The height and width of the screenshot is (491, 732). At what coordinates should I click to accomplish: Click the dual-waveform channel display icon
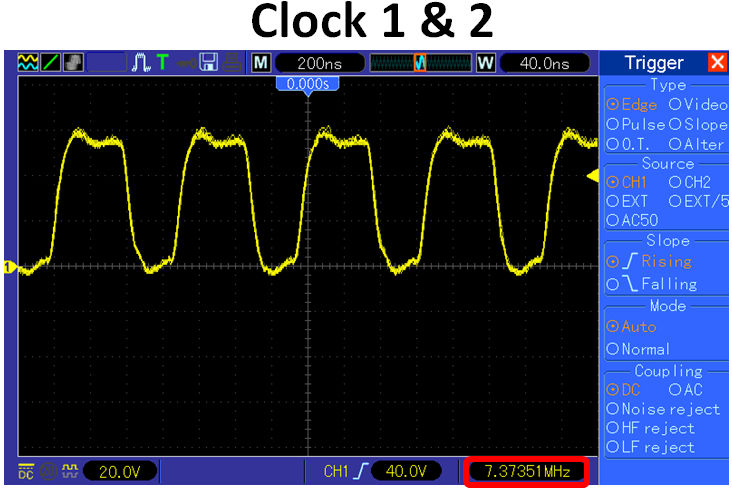[x=28, y=63]
